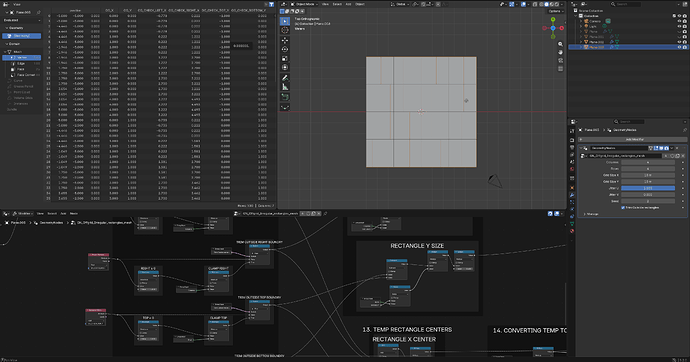Click the green Y axis on navigation gizmo

(553, 19)
